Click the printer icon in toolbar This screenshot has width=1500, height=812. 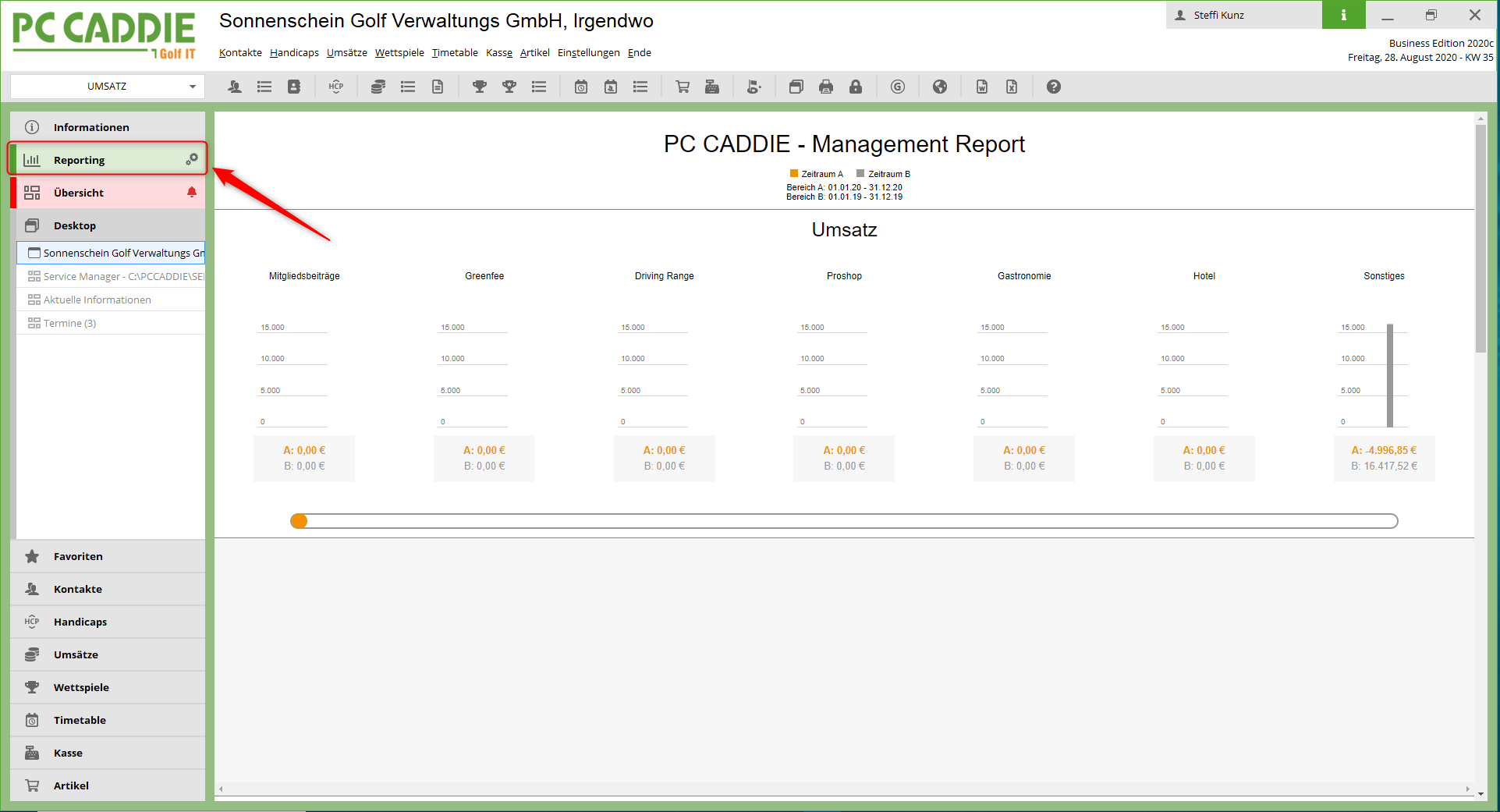[x=826, y=87]
